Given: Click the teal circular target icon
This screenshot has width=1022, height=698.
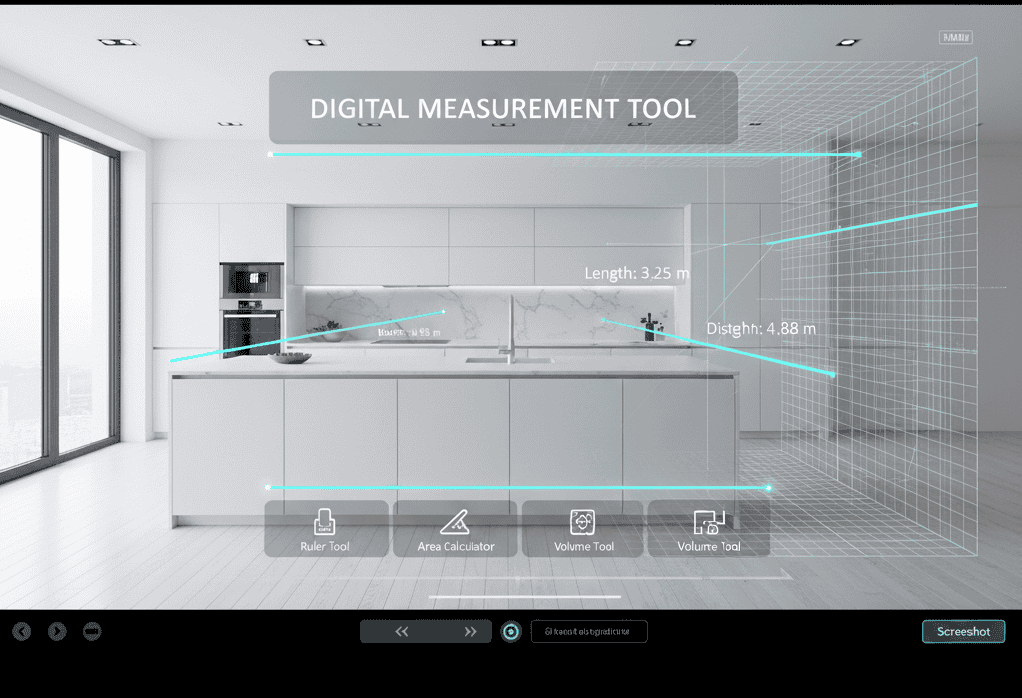Looking at the screenshot, I should click(511, 632).
